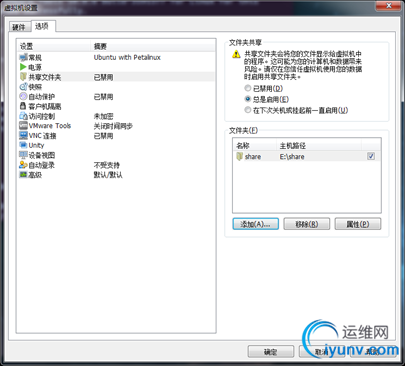Click the 自动登录 user icon
This screenshot has width=405, height=366.
(x=23, y=165)
